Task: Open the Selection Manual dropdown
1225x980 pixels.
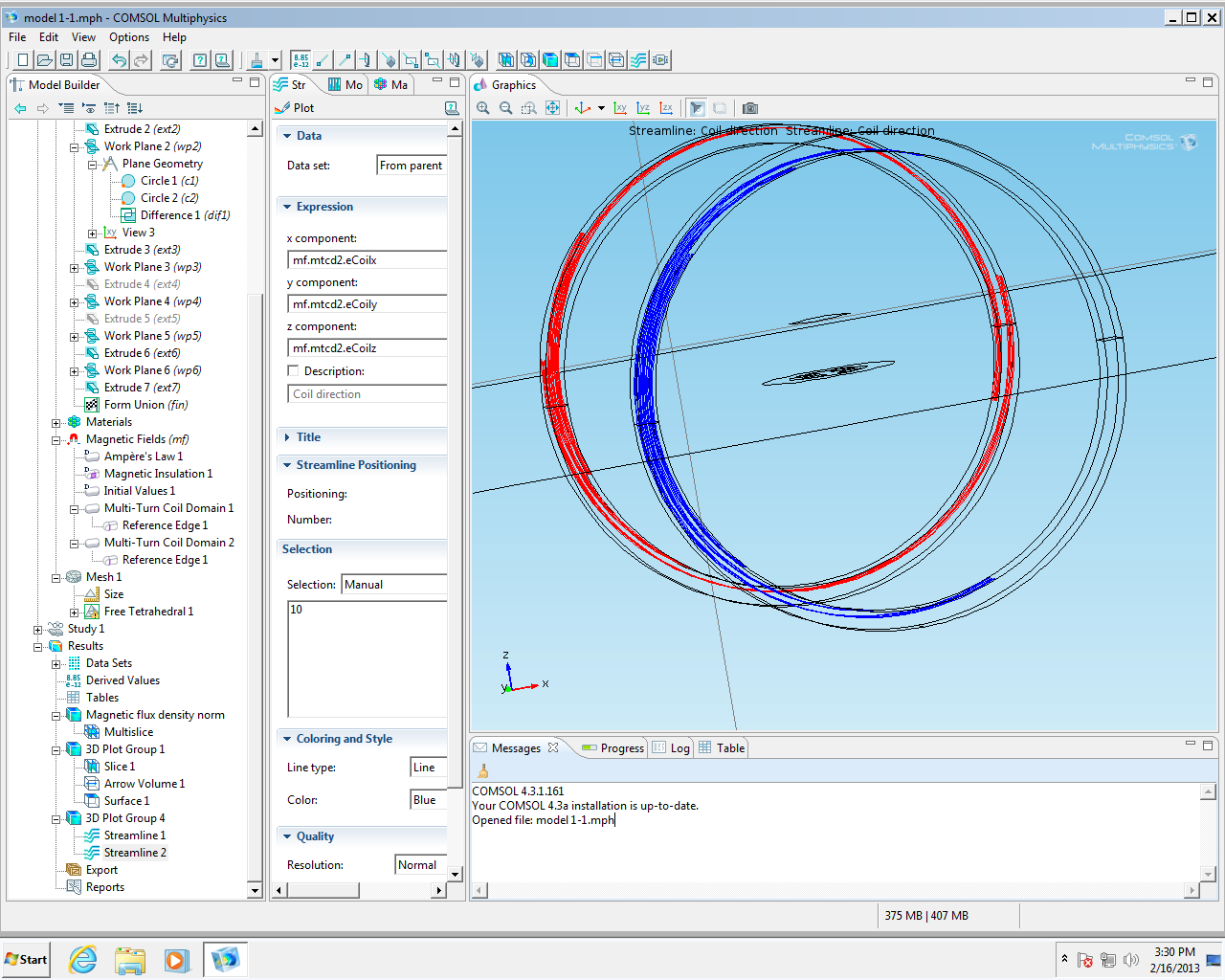Action: pyautogui.click(x=394, y=585)
